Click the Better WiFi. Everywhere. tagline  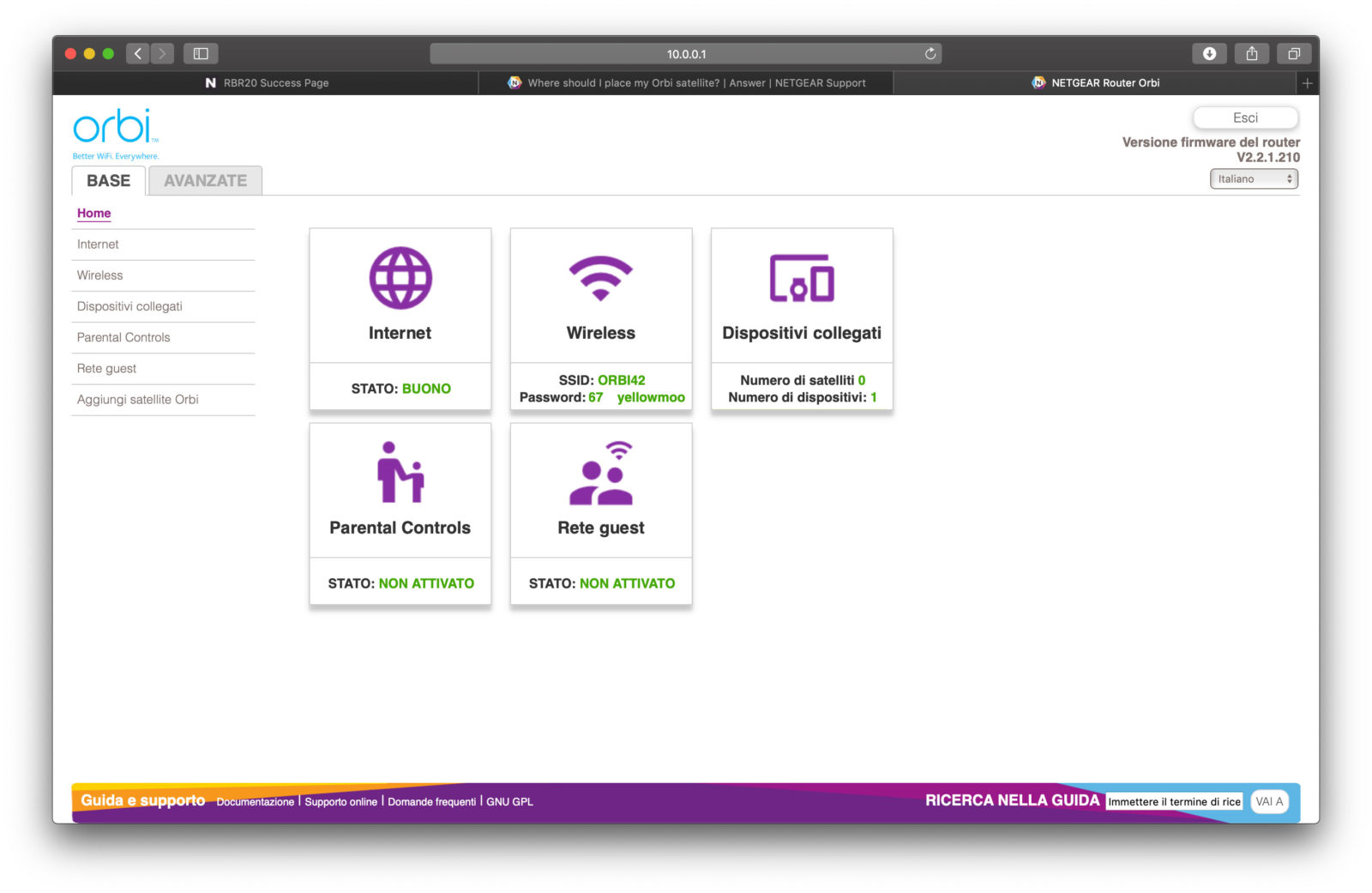116,156
